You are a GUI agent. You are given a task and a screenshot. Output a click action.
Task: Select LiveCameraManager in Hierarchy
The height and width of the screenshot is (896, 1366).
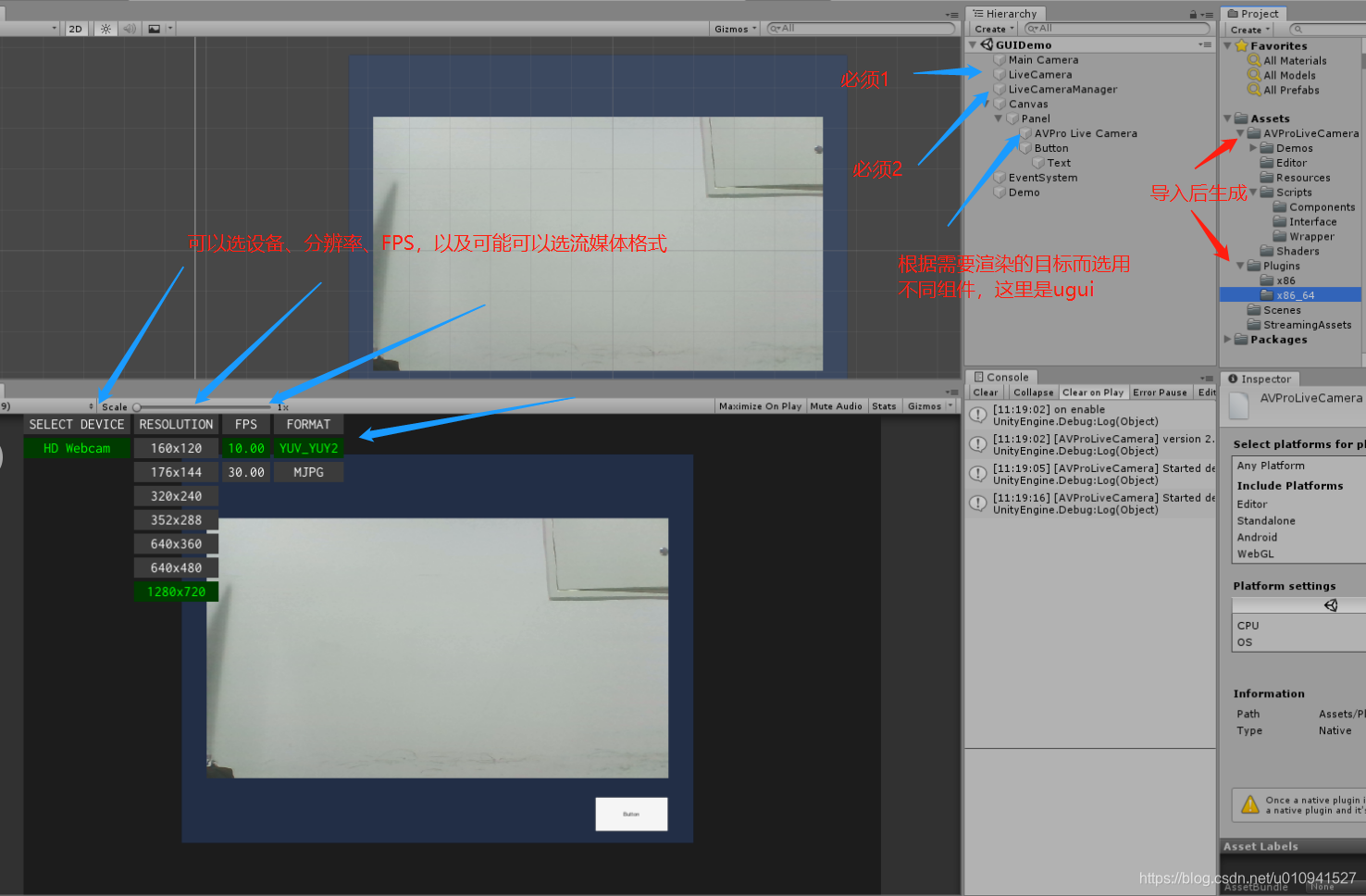point(1062,90)
